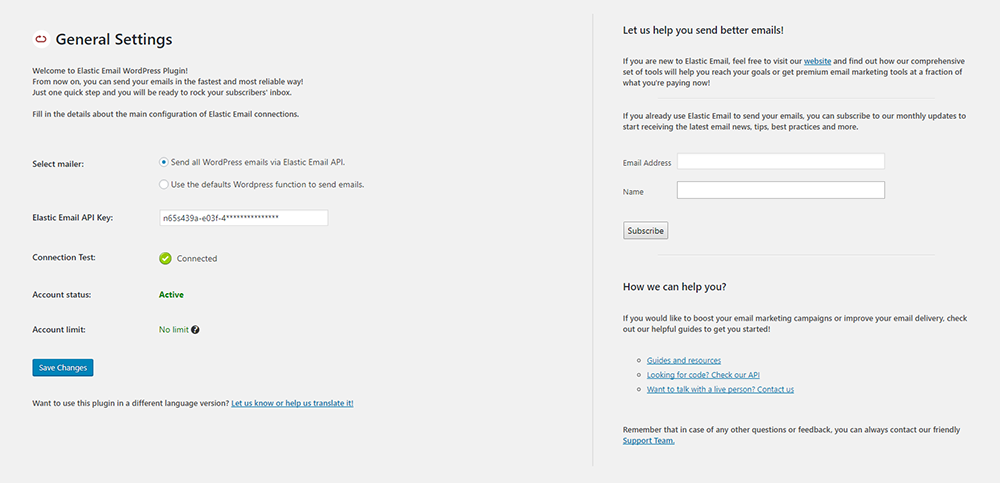Open the Contact us live person link
Screen dimensions: 1000x483
click(x=720, y=389)
